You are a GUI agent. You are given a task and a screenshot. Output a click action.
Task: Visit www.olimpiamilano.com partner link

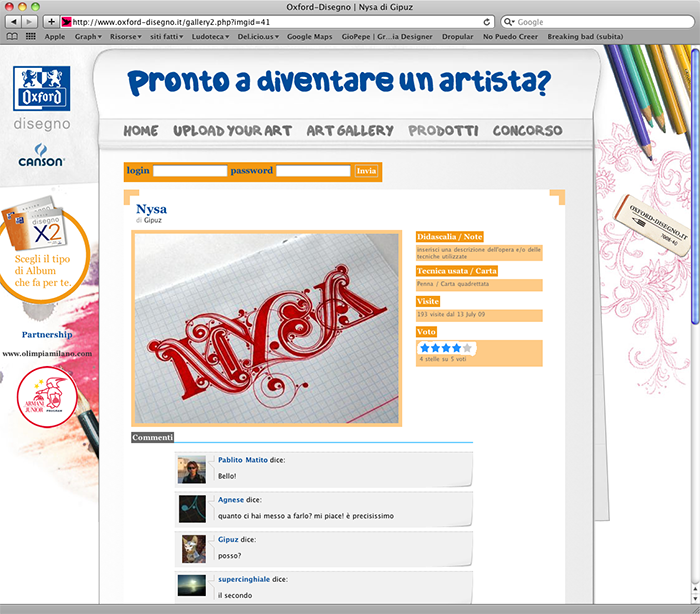tap(47, 354)
